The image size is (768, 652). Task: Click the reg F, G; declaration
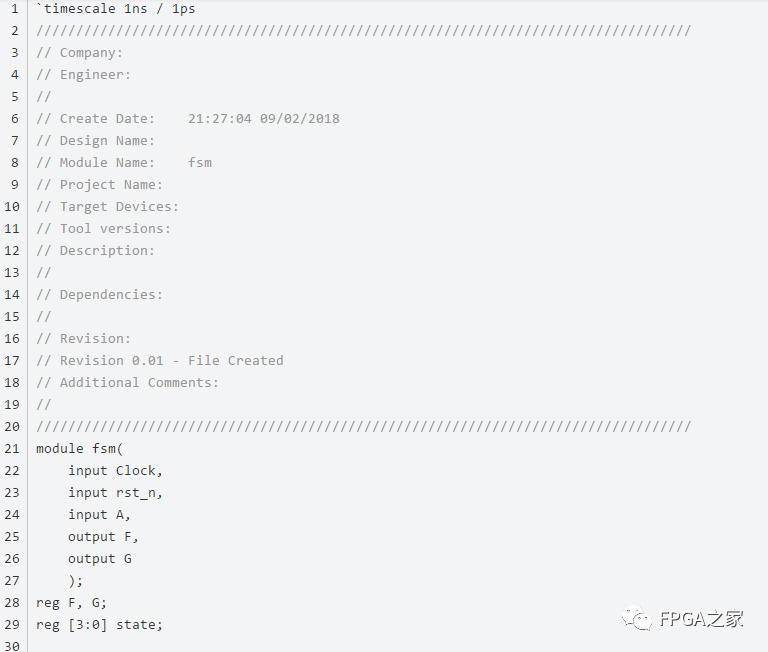(71, 602)
